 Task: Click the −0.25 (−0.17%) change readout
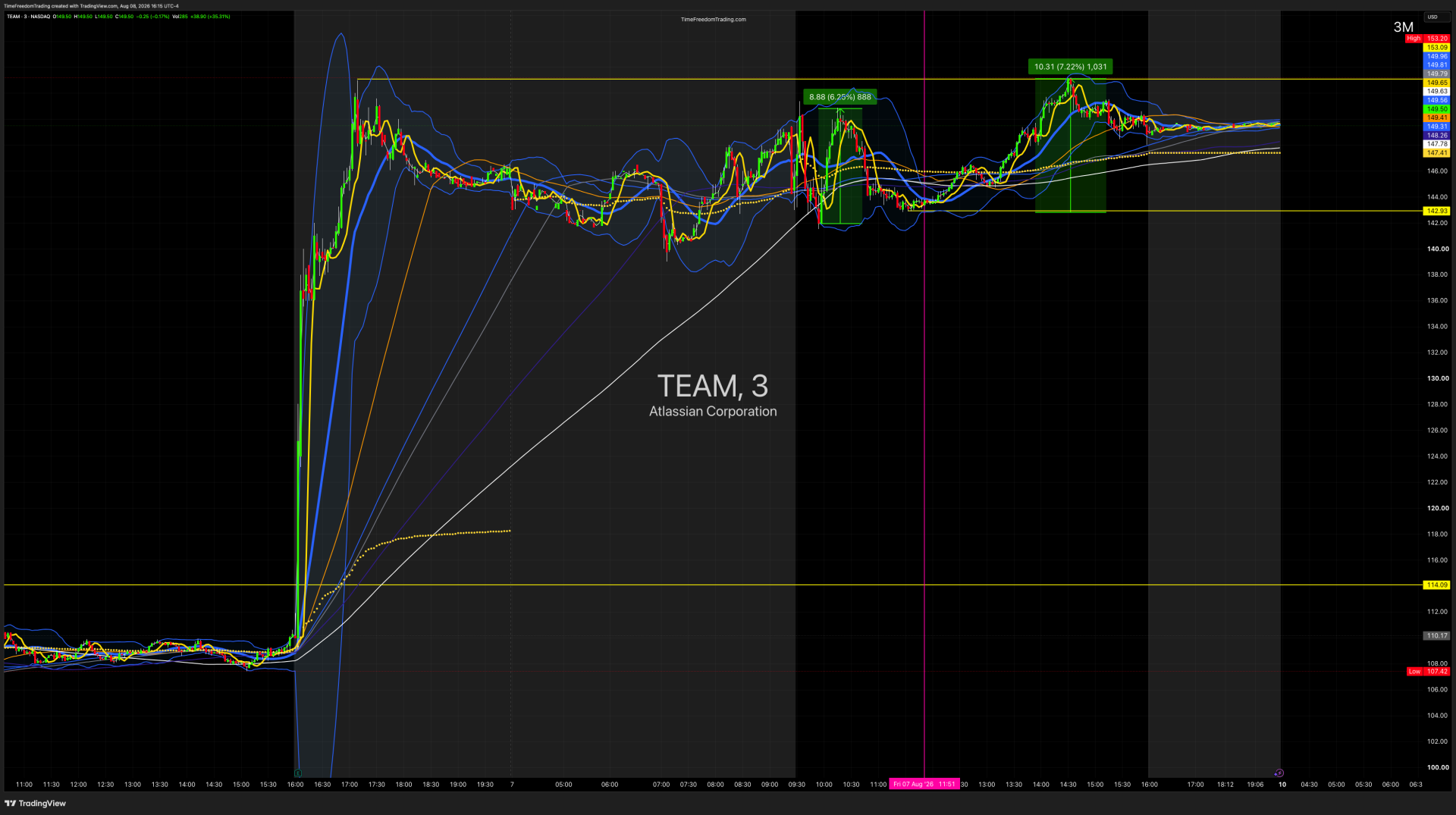pyautogui.click(x=154, y=17)
